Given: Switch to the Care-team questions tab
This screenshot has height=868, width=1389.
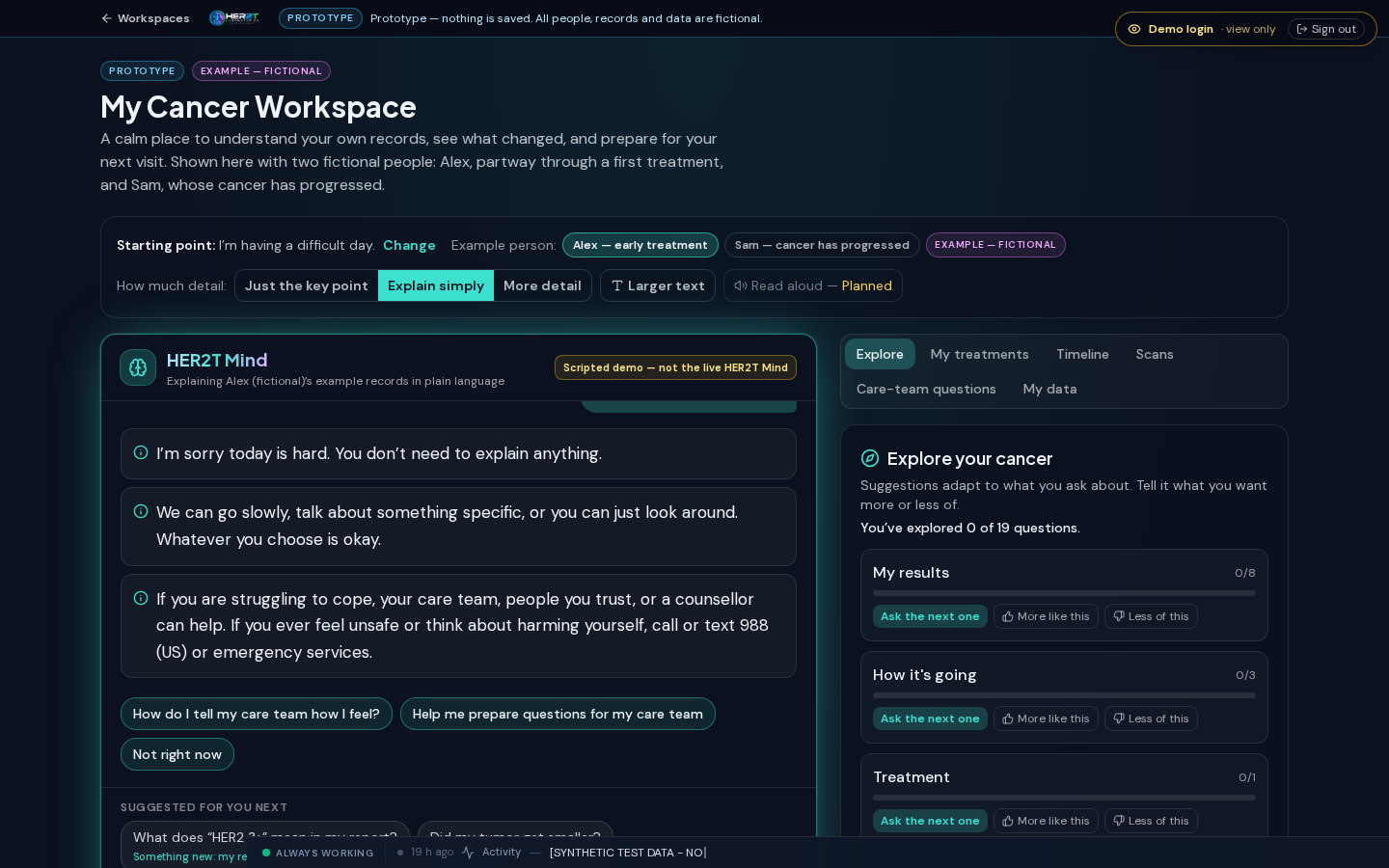Looking at the screenshot, I should (x=926, y=389).
